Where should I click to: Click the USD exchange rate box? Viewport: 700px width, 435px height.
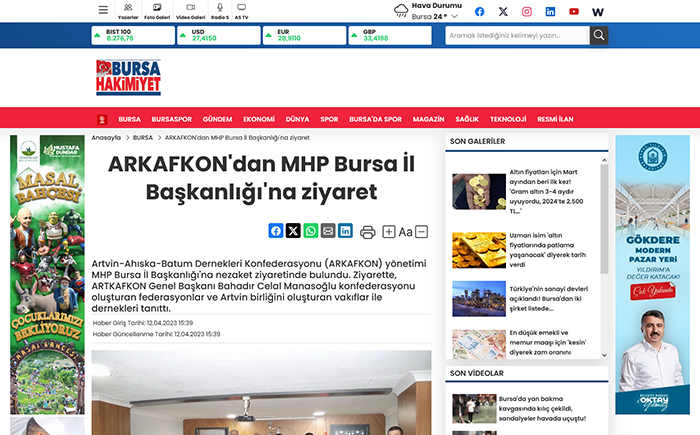click(219, 35)
